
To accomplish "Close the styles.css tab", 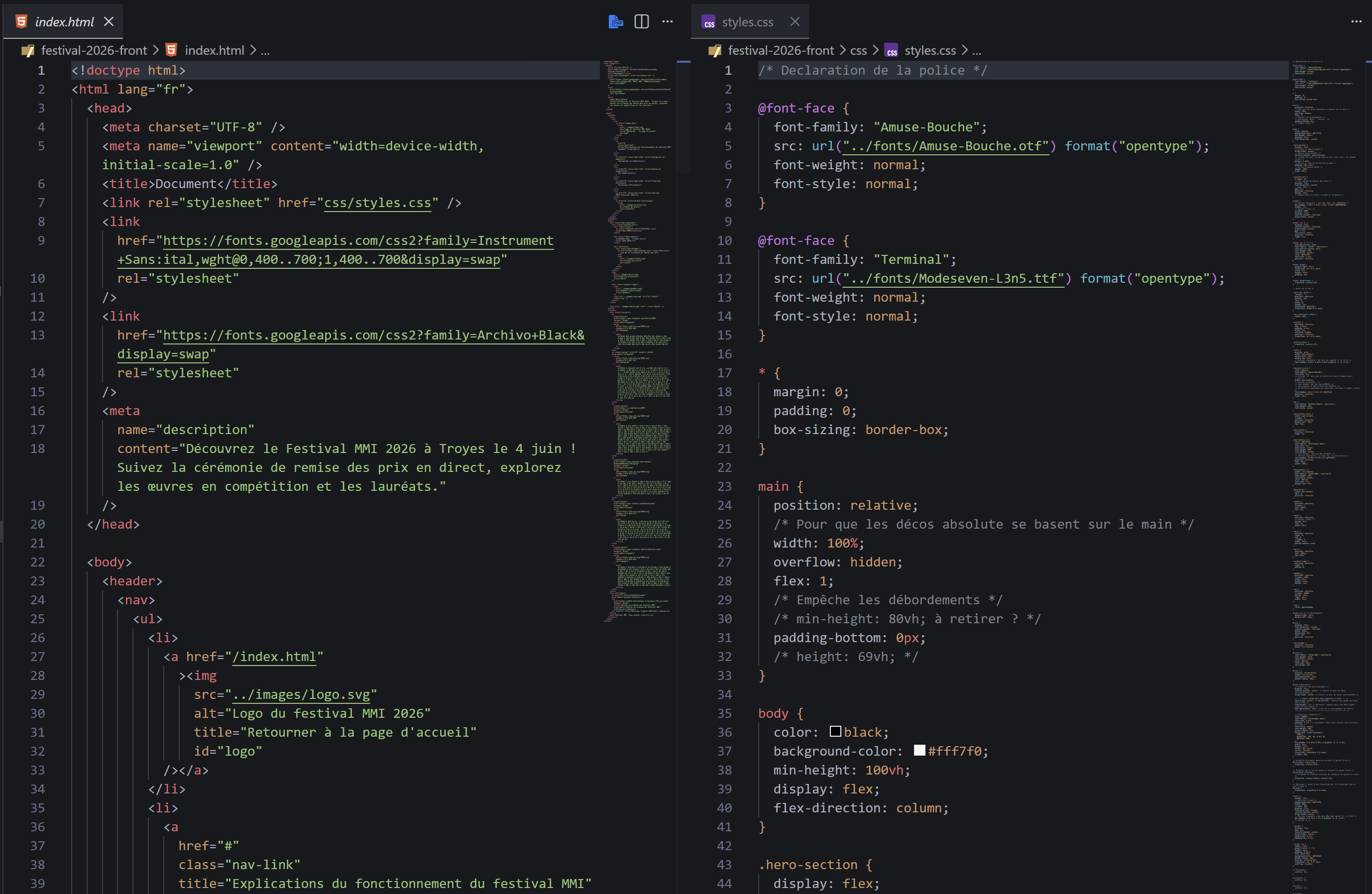I will pyautogui.click(x=795, y=22).
